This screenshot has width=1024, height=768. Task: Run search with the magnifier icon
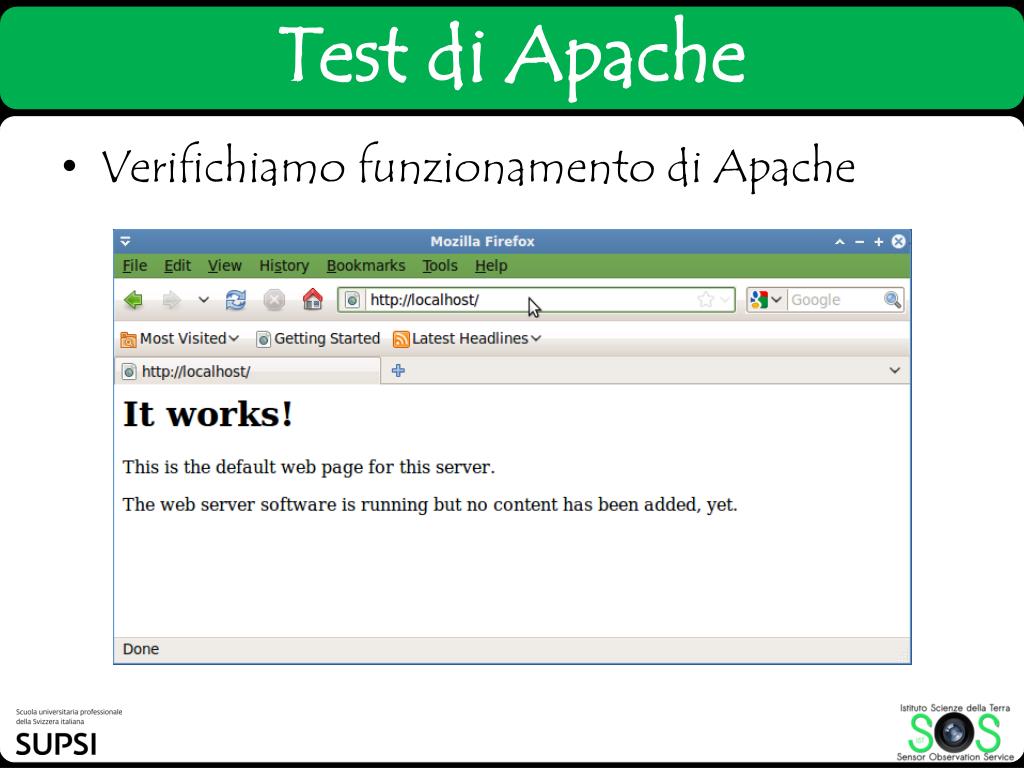(893, 300)
